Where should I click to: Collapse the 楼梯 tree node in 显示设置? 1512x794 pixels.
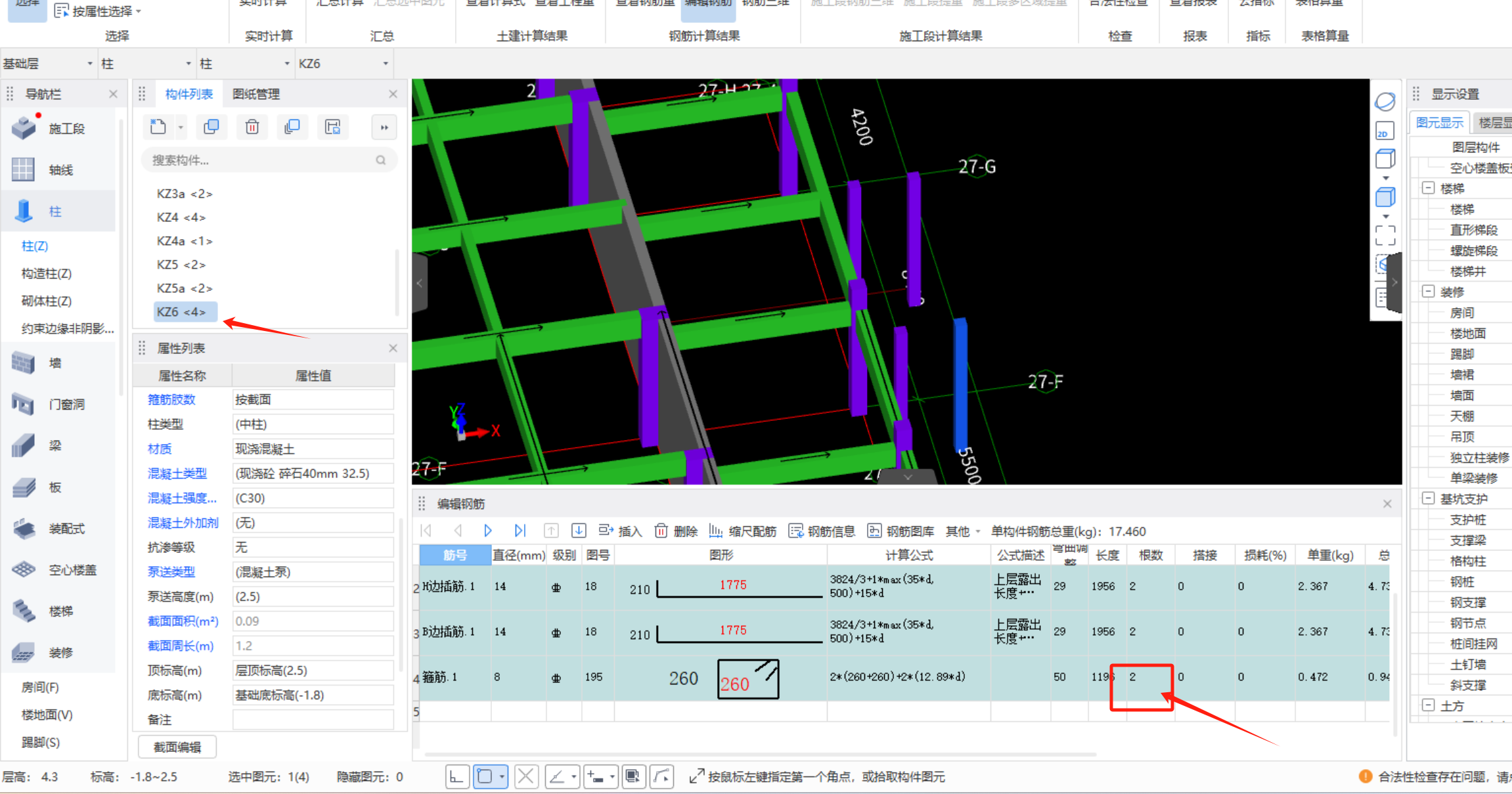tap(1428, 188)
